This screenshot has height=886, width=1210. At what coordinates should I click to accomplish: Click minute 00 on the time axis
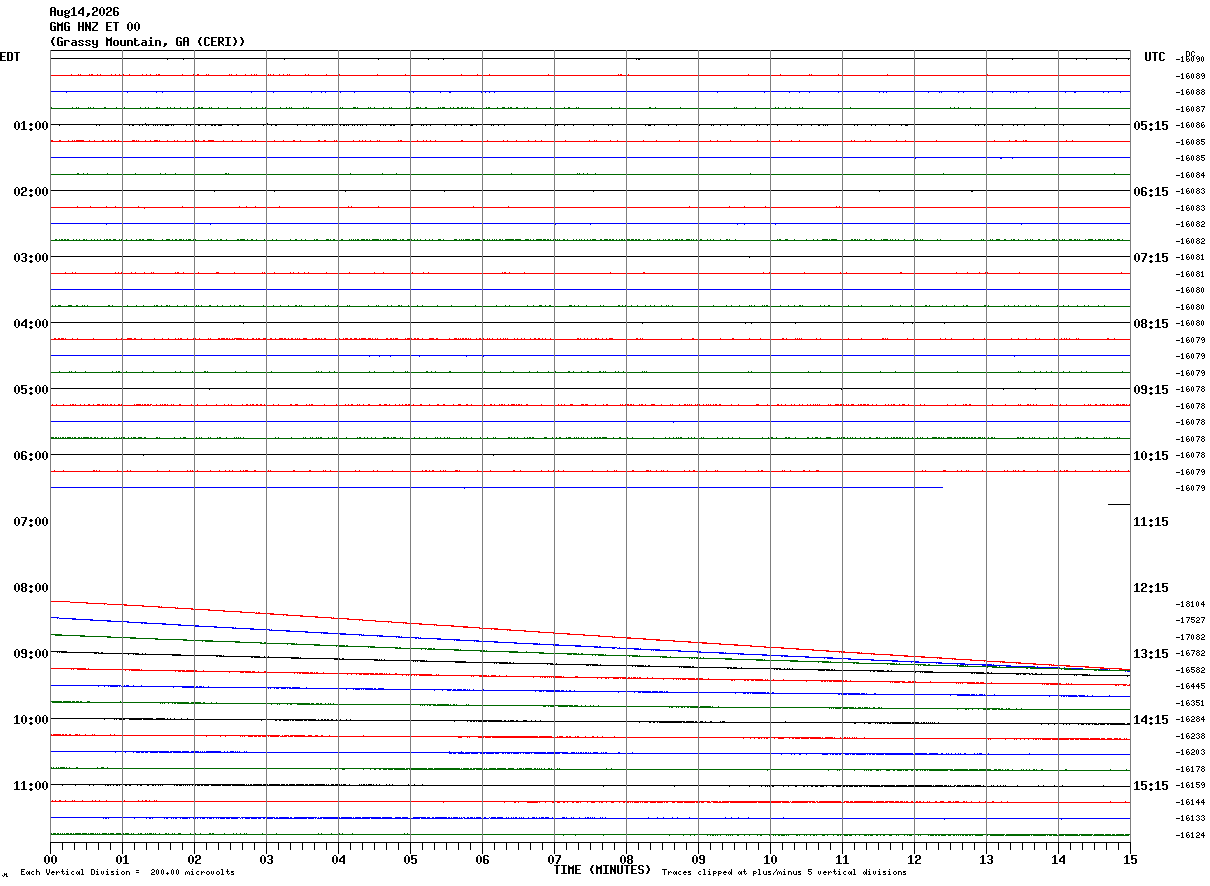(x=50, y=859)
